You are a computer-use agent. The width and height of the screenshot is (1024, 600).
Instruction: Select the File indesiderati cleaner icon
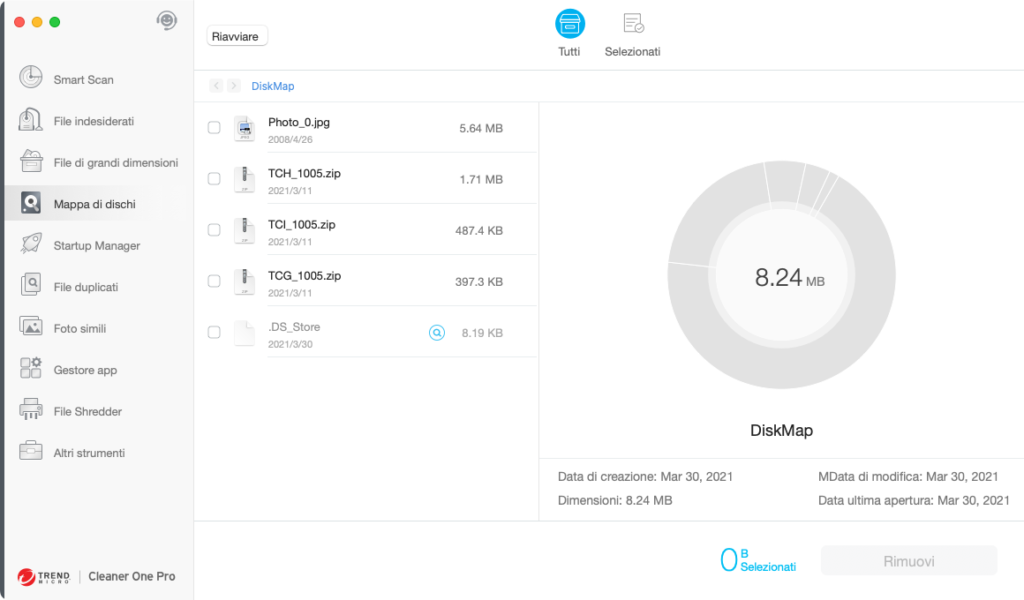point(31,120)
